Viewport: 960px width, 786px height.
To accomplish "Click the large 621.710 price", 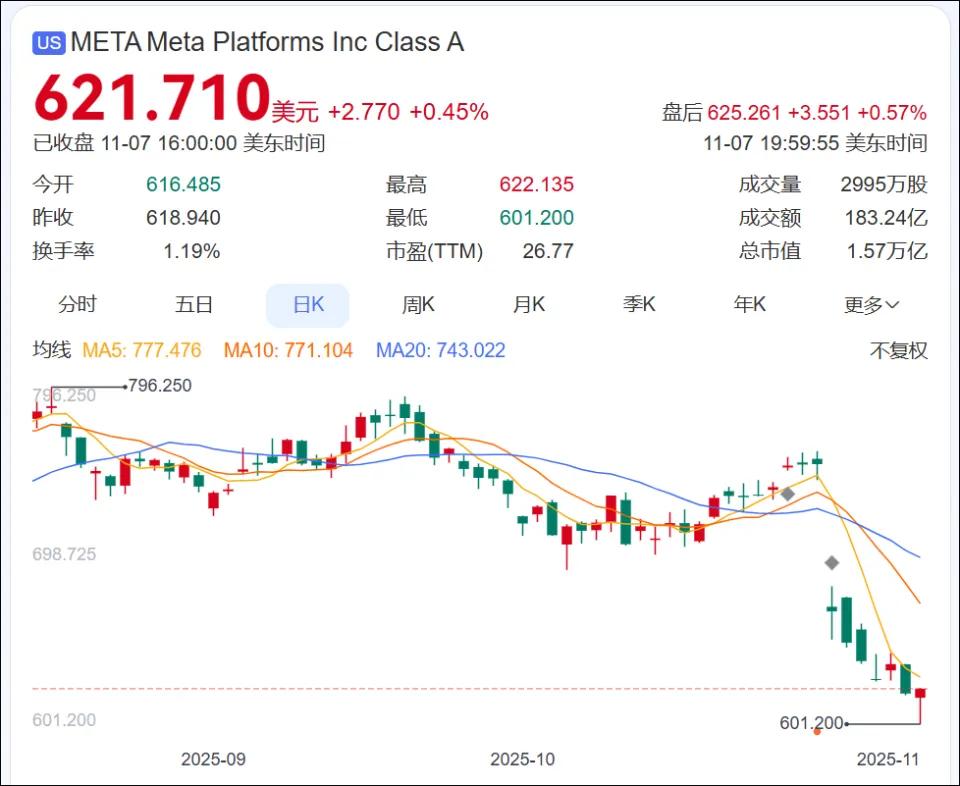I will (x=152, y=97).
